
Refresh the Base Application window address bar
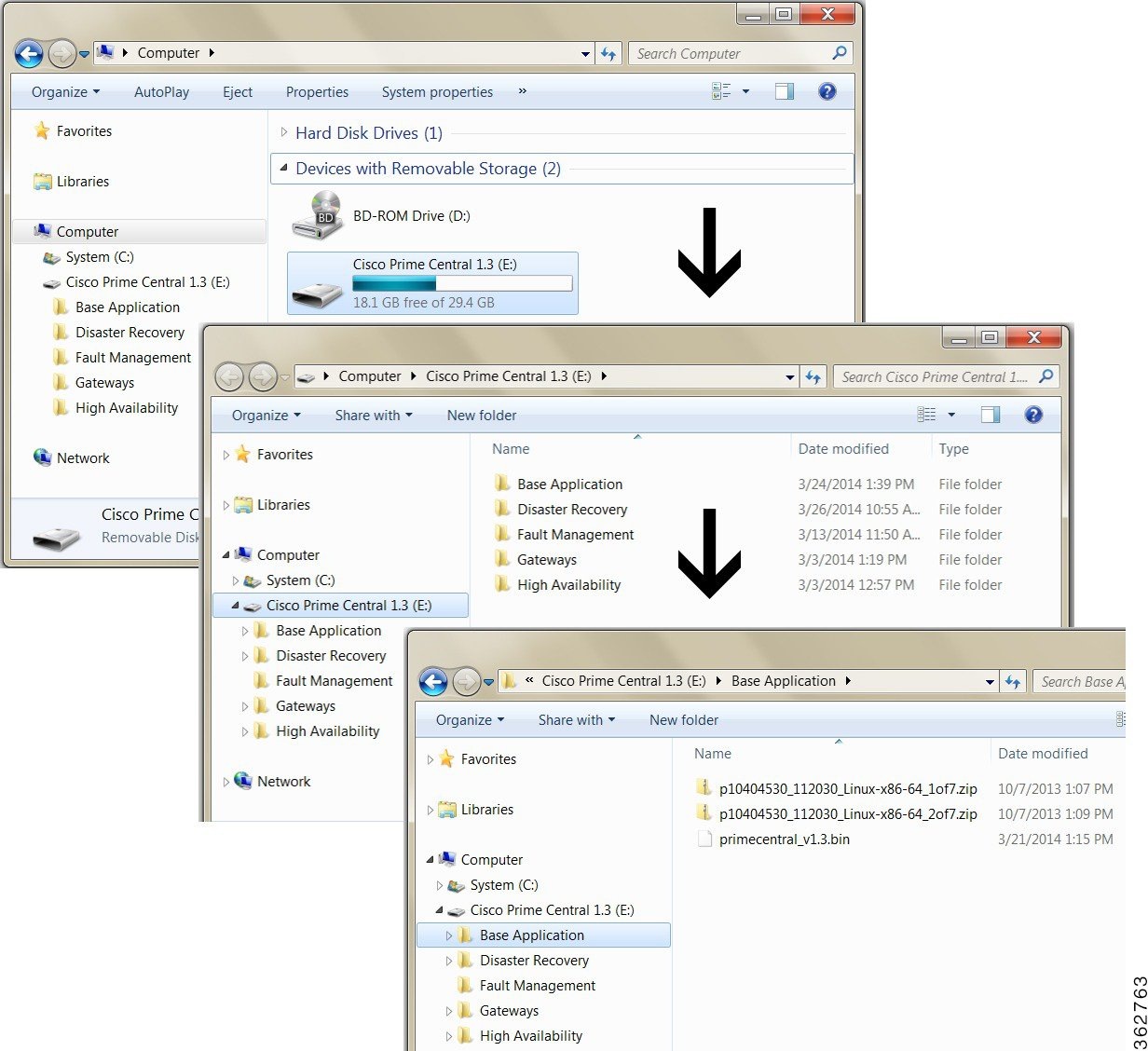1013,682
